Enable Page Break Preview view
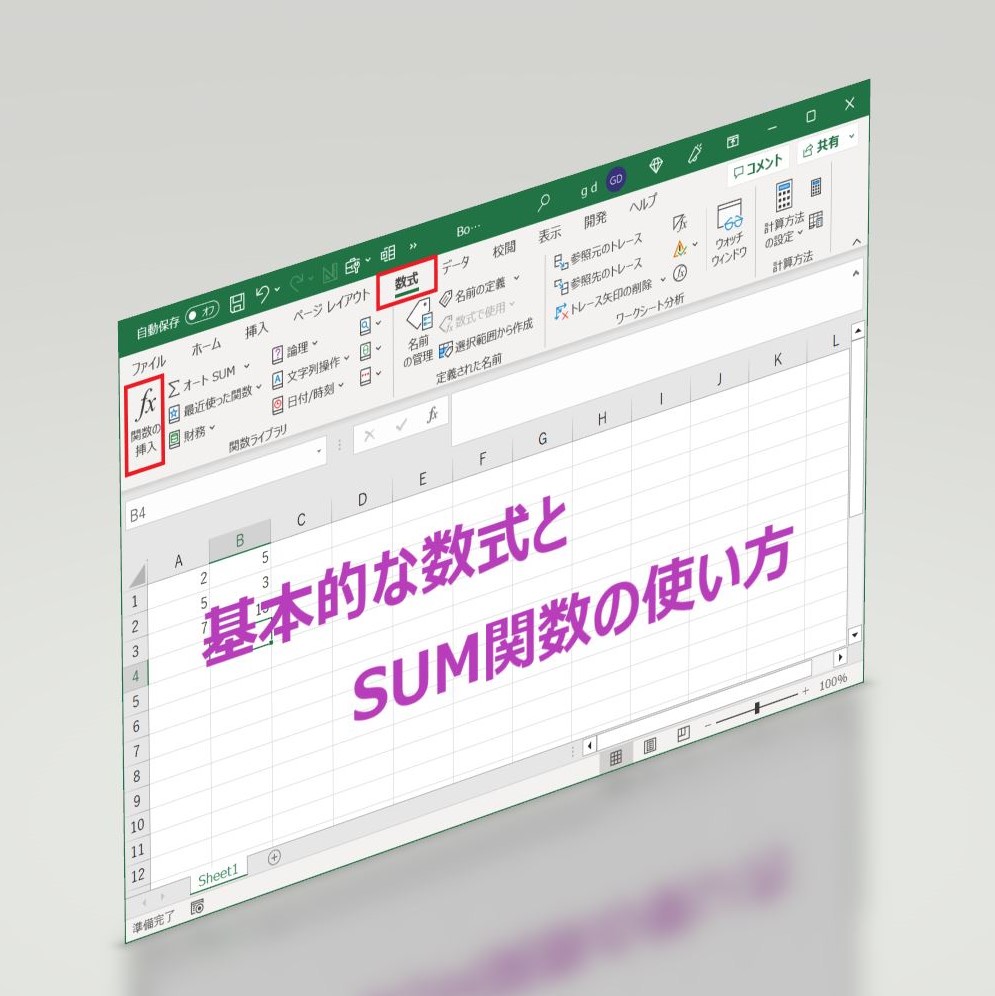 coord(683,735)
